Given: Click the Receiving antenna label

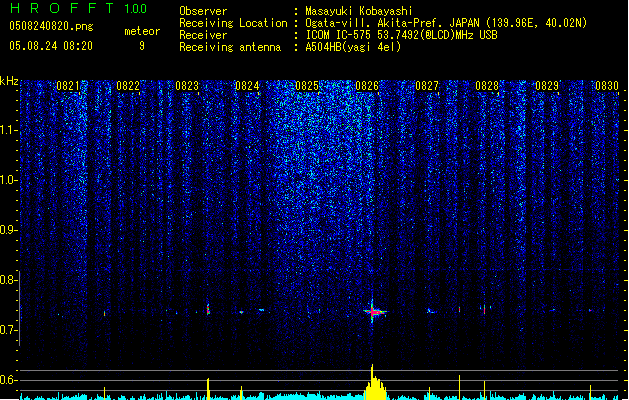Looking at the screenshot, I should coord(230,47).
